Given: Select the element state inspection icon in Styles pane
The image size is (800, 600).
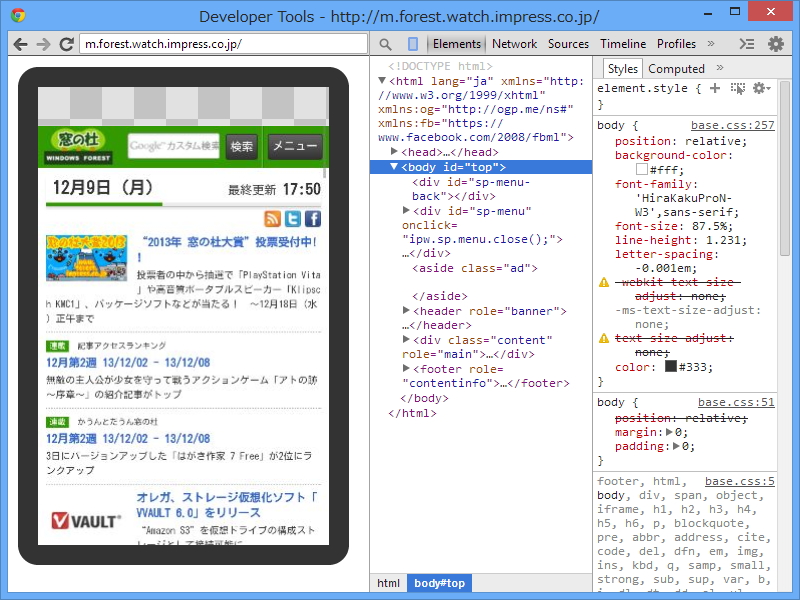Looking at the screenshot, I should click(736, 88).
